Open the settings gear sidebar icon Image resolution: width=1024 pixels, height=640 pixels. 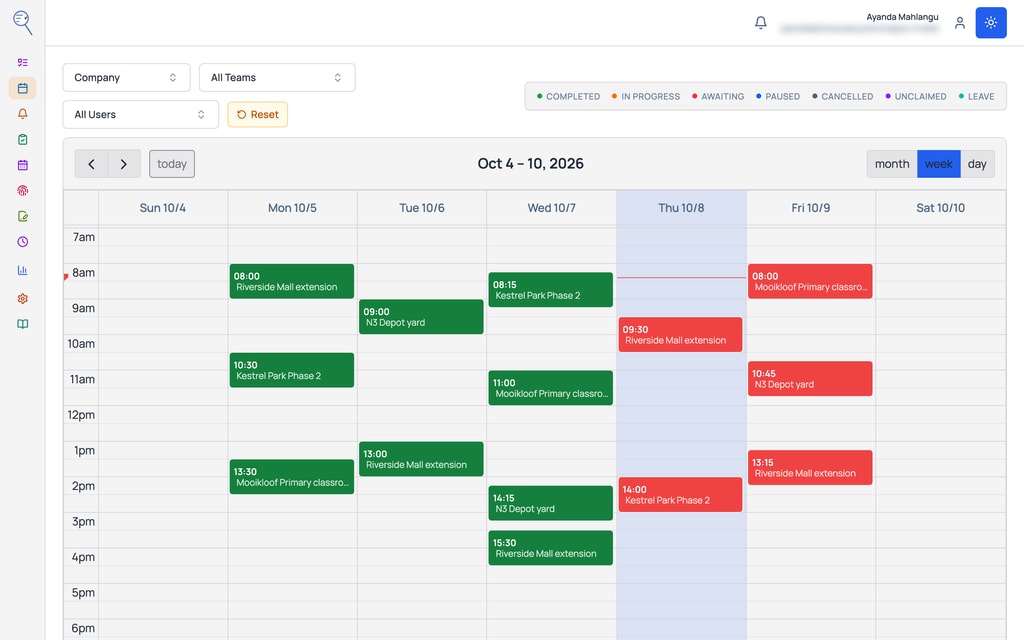click(22, 298)
